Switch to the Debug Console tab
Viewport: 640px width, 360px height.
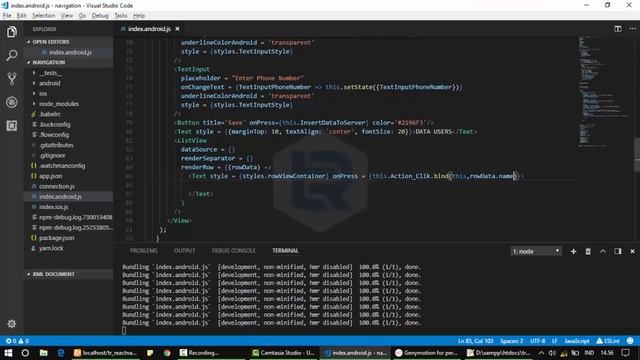click(x=233, y=251)
